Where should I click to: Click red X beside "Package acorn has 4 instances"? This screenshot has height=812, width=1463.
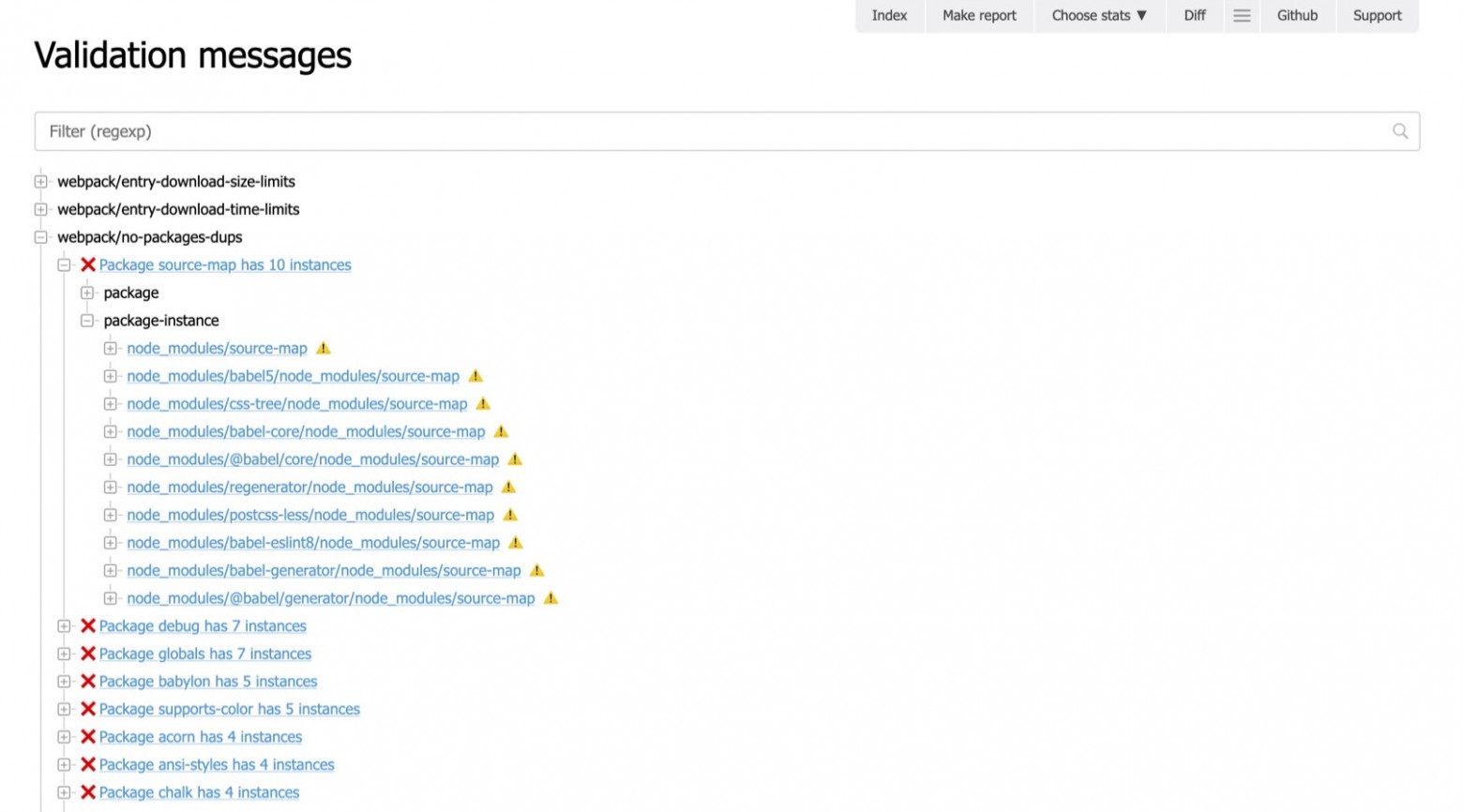pyautogui.click(x=89, y=737)
